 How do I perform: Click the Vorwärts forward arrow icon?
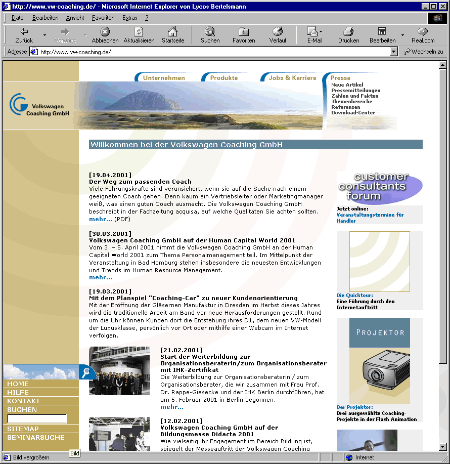(65, 32)
